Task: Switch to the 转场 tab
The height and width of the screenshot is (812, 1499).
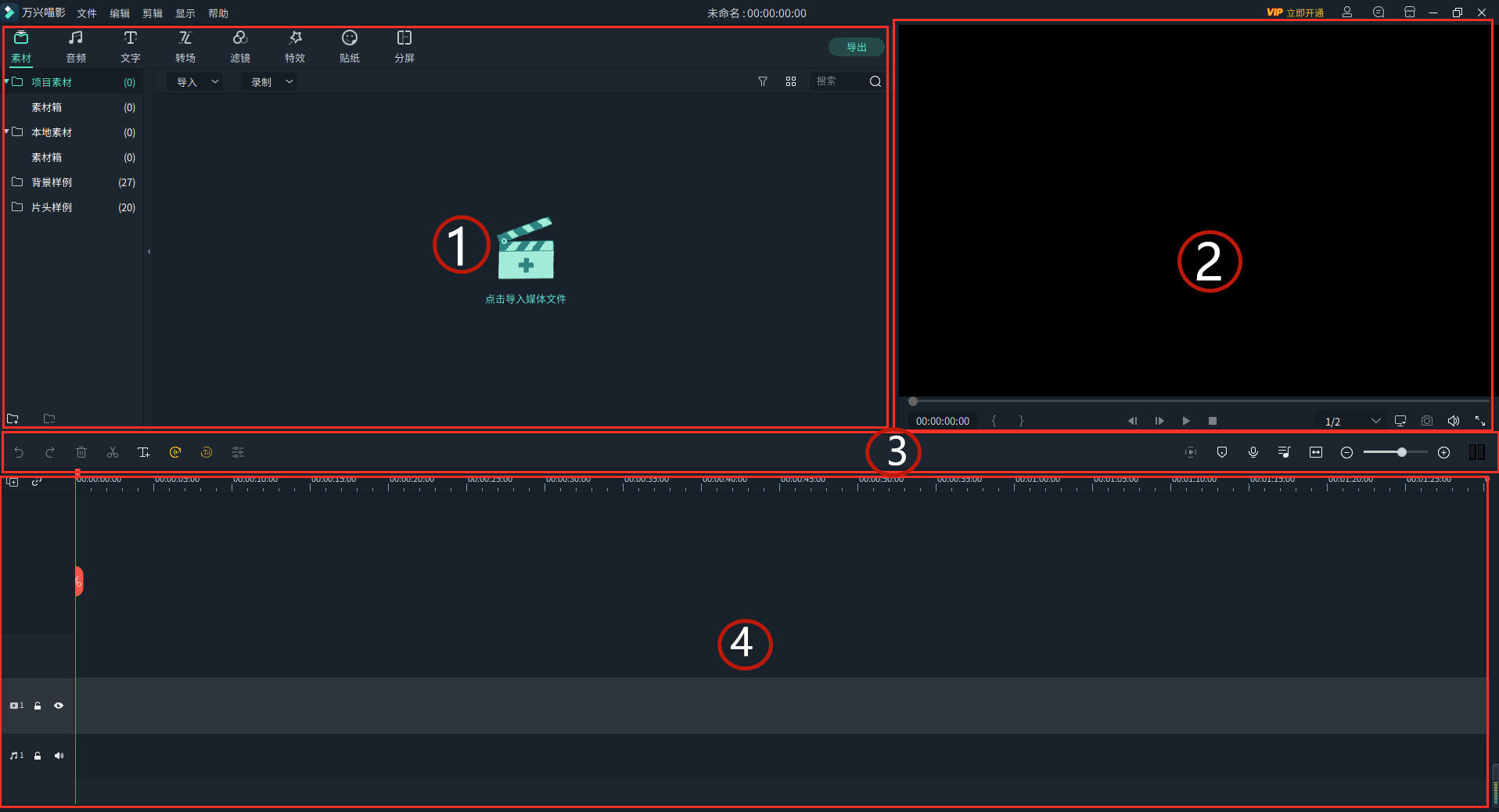Action: pyautogui.click(x=185, y=47)
